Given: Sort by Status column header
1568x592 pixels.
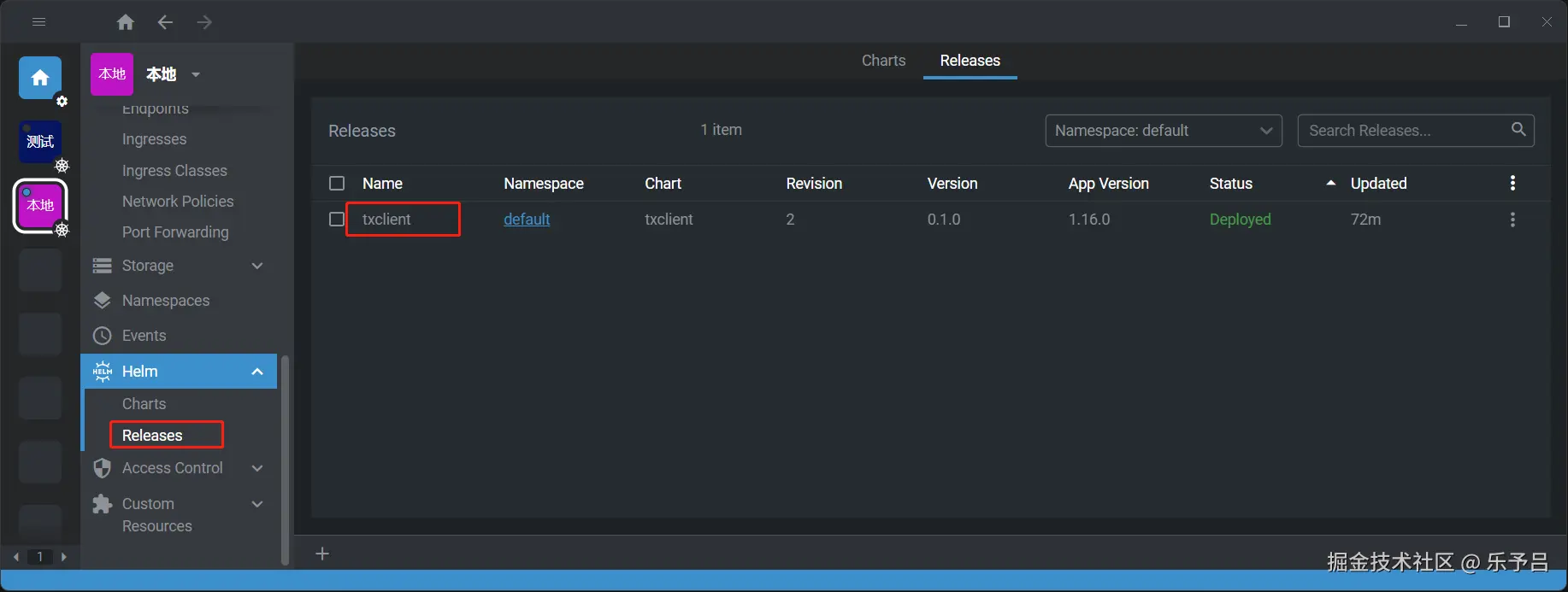Looking at the screenshot, I should pos(1231,184).
